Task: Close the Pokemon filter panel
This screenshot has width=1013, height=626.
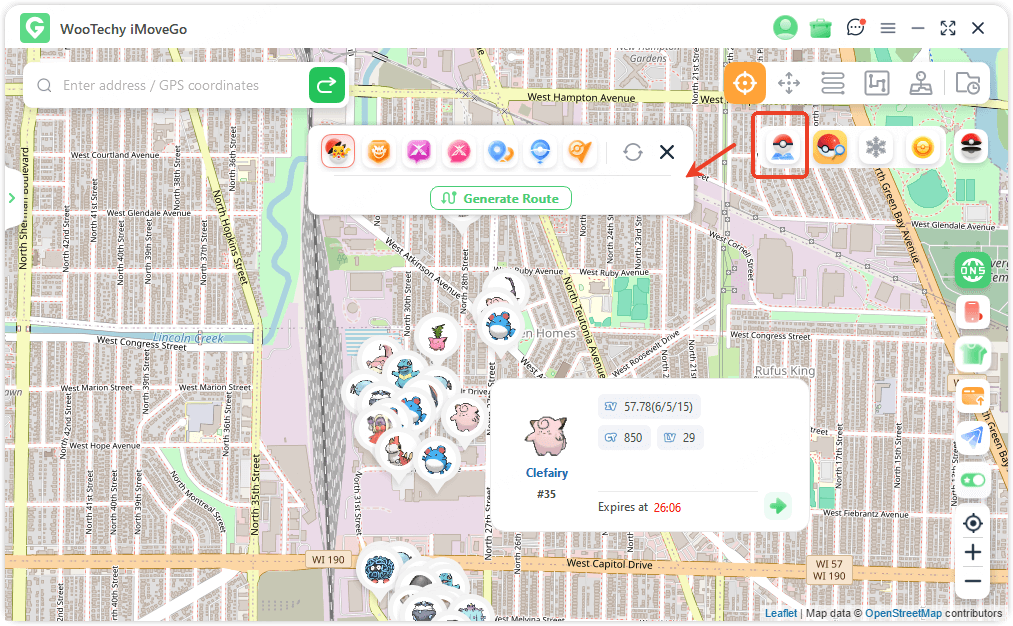Action: [x=667, y=152]
